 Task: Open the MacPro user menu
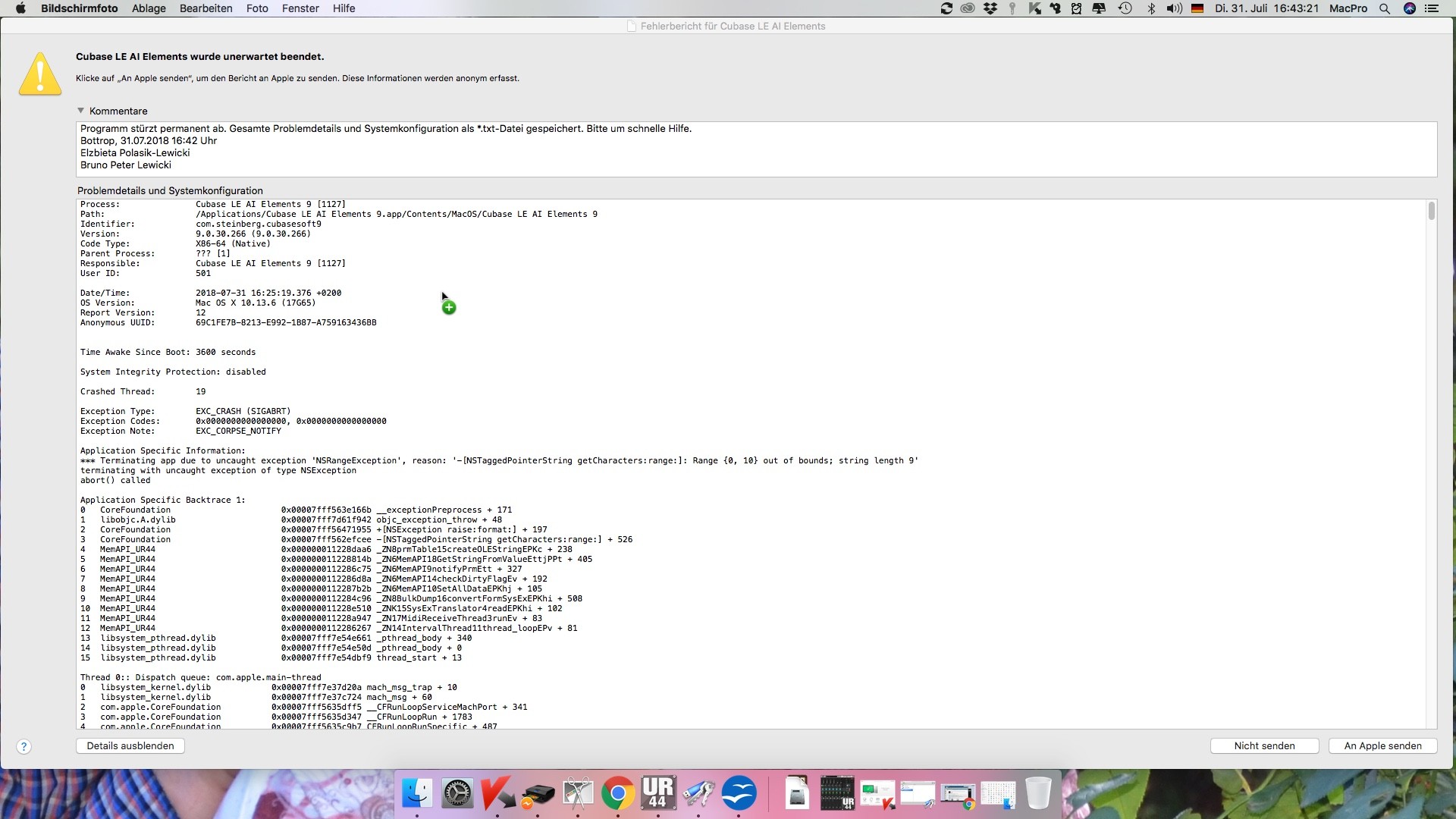(x=1348, y=8)
